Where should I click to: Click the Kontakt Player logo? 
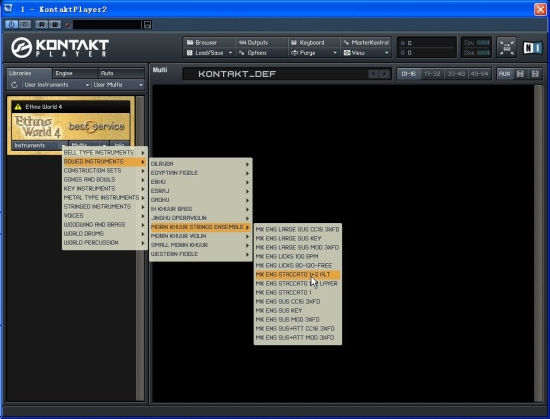pos(60,47)
